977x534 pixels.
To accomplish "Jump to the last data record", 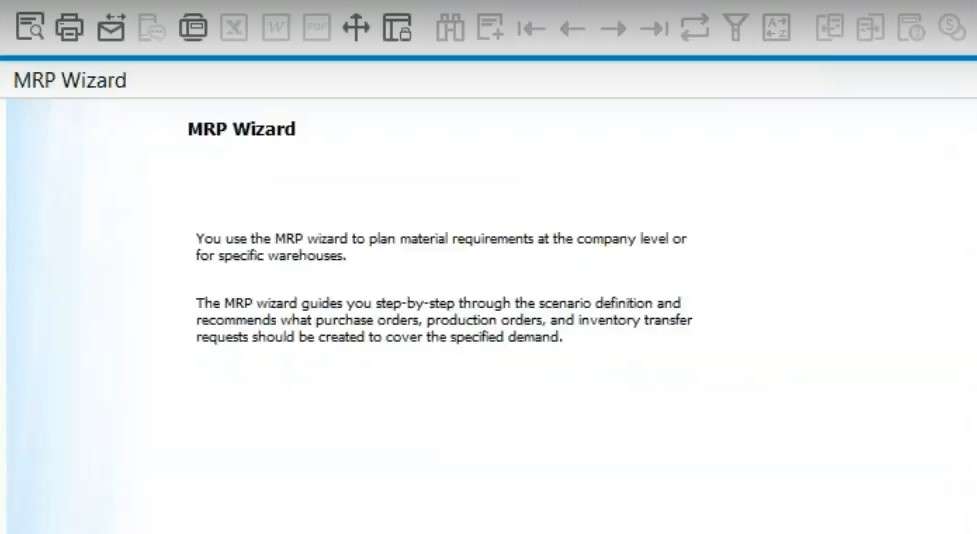I will [654, 28].
